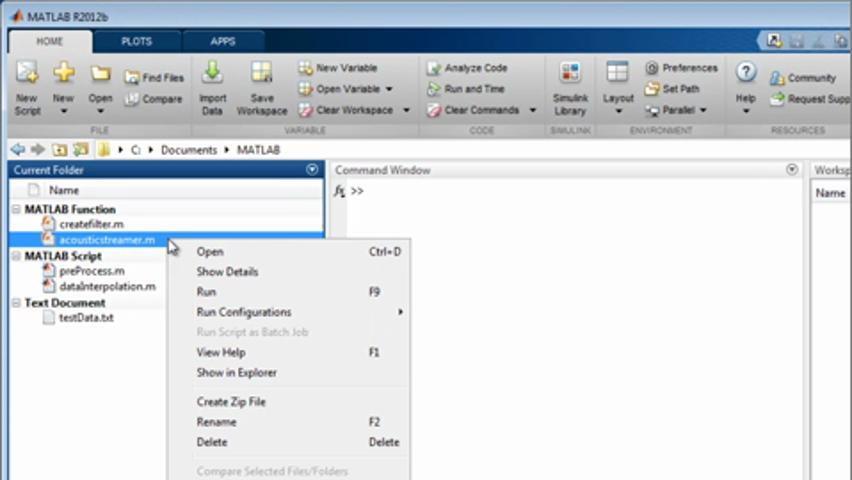
Task: Click the Help question mark icon
Action: [x=746, y=72]
